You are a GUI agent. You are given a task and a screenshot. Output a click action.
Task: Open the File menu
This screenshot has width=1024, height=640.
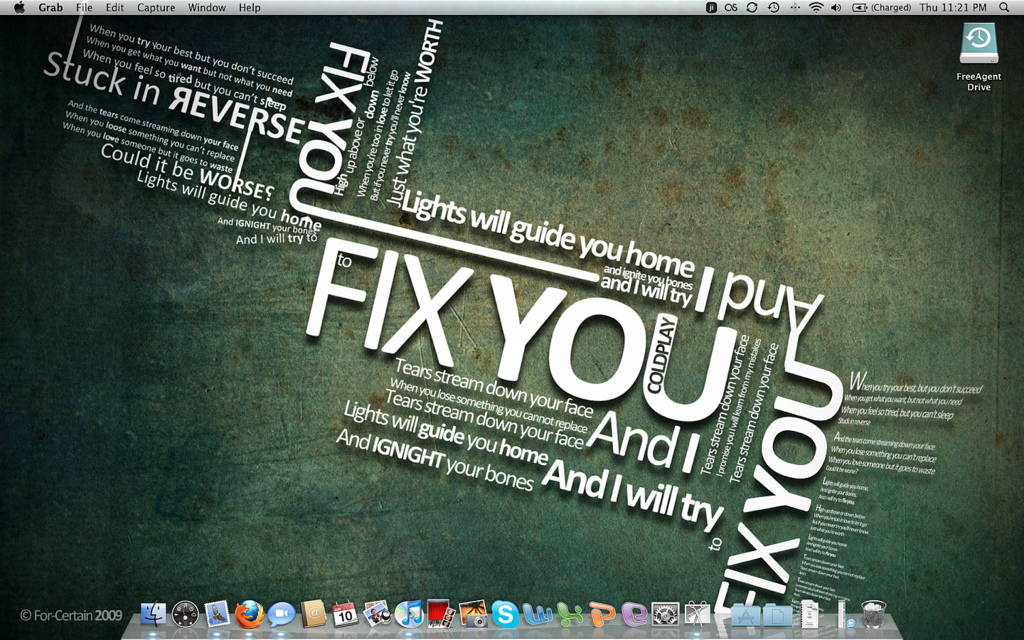(84, 8)
